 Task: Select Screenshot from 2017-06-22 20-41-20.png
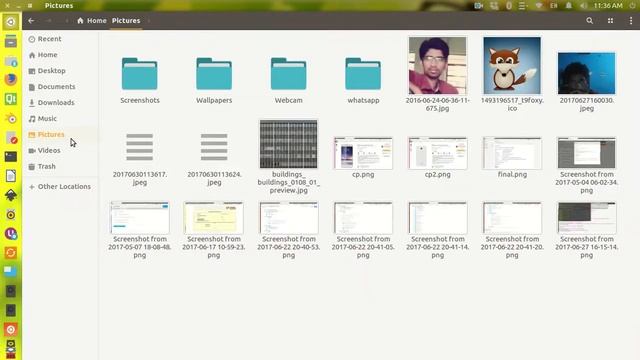(x=512, y=218)
